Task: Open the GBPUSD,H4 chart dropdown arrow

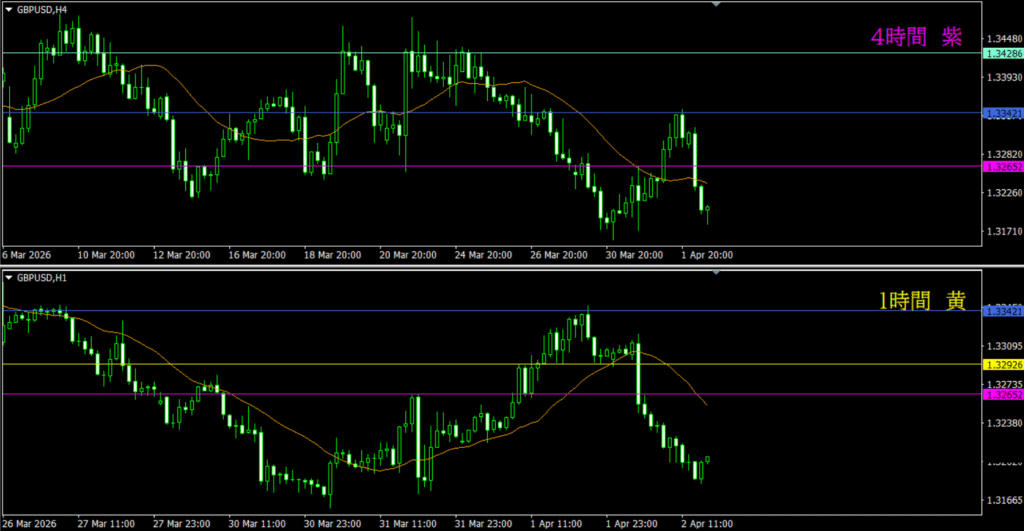Action: [x=9, y=9]
